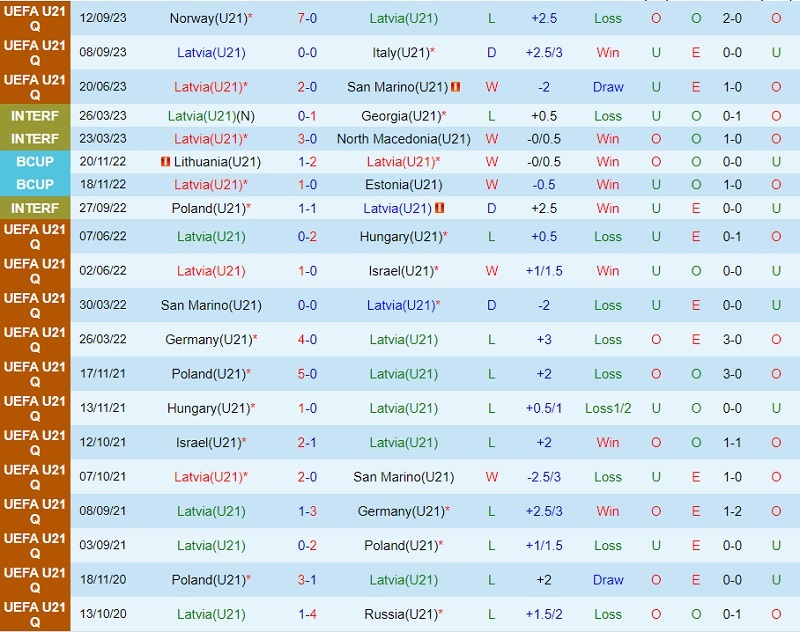
Task: Open the Italy(U21) team page
Action: pos(401,52)
